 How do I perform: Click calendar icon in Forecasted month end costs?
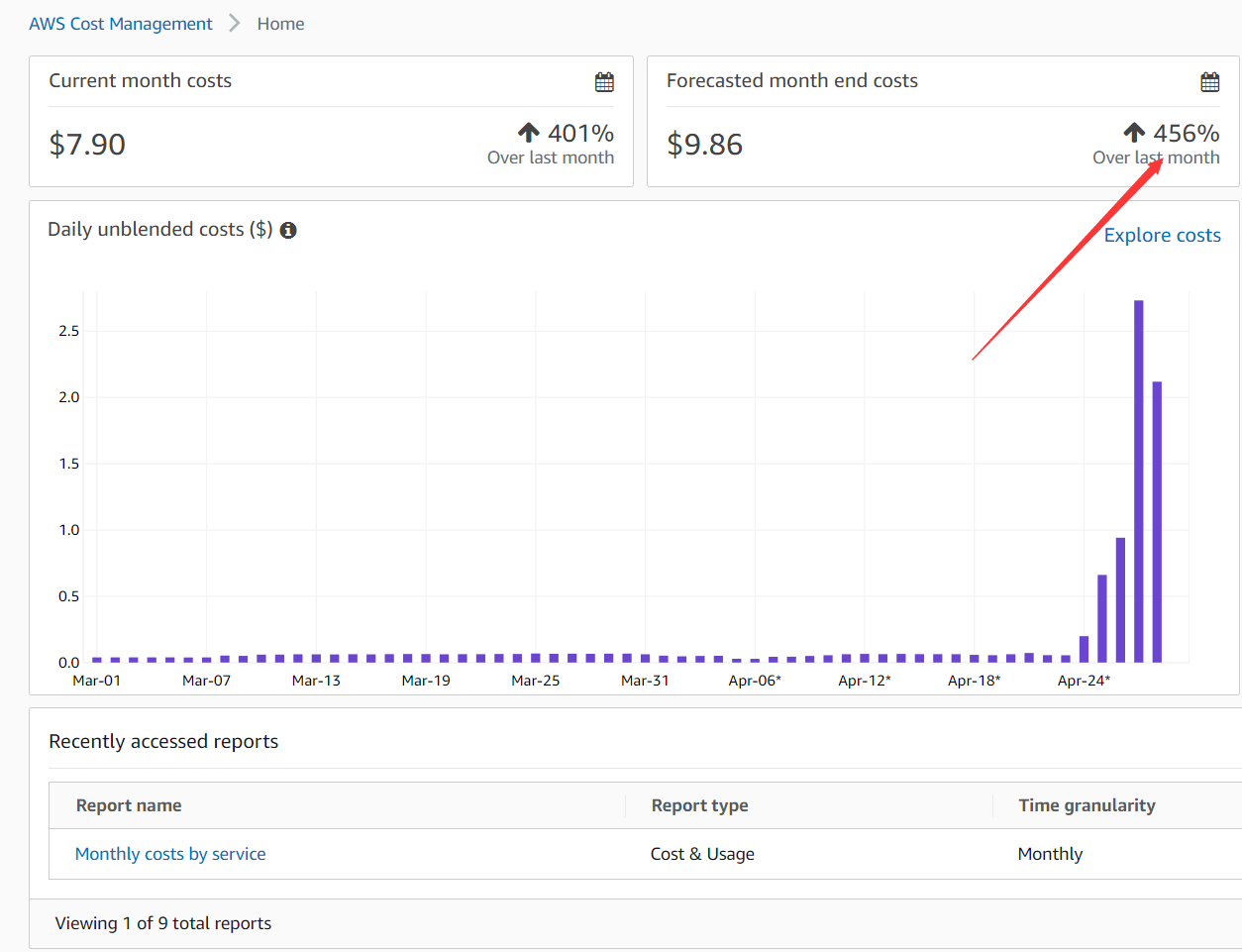pyautogui.click(x=1210, y=82)
